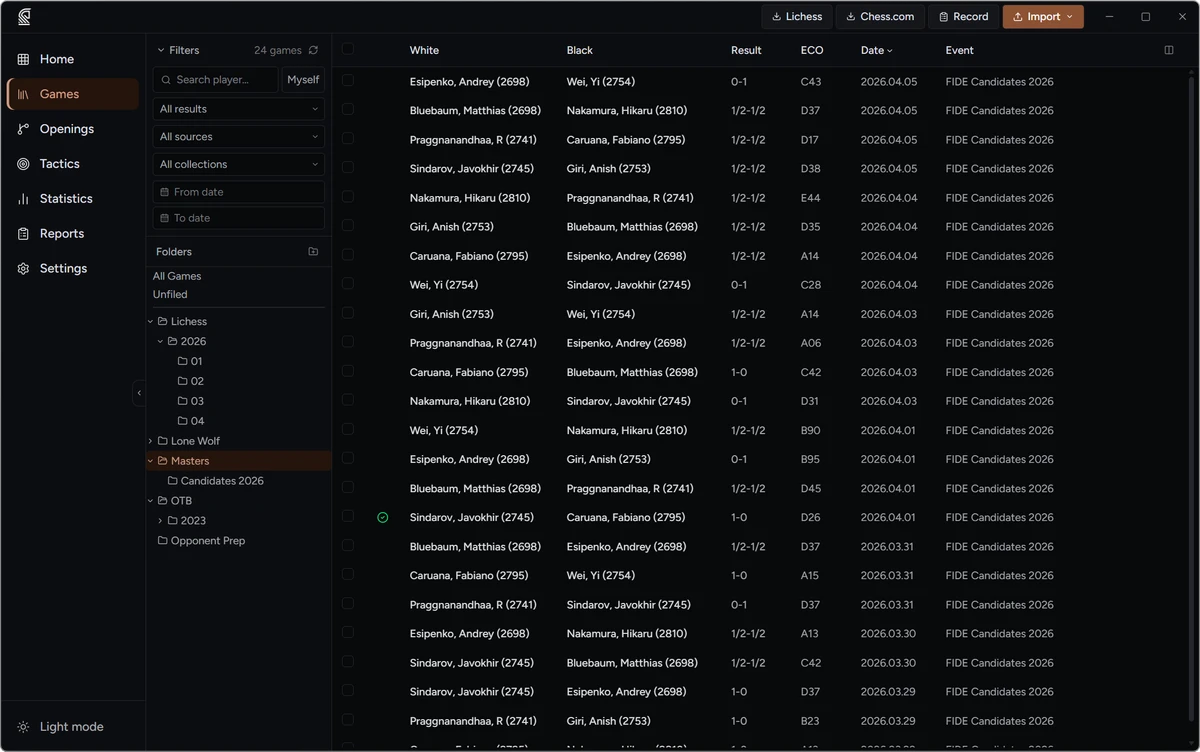This screenshot has height=752, width=1200.
Task: Sort by the Date column header
Action: pos(876,50)
